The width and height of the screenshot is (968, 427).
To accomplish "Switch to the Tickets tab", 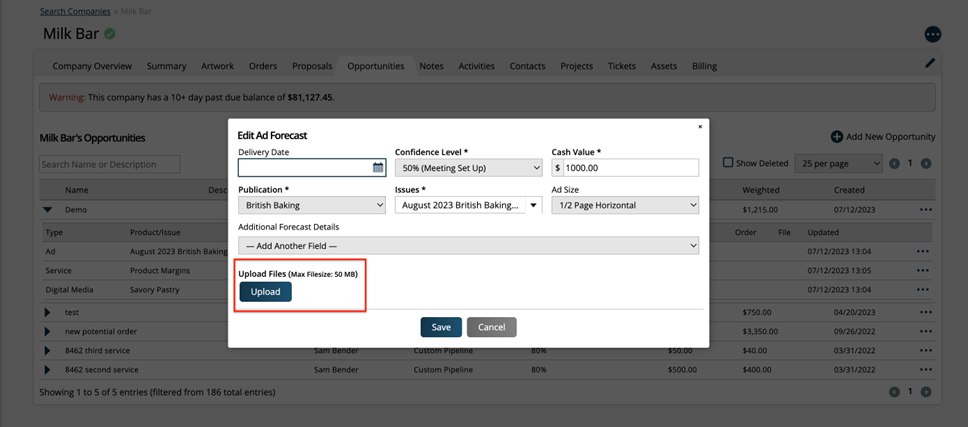I will coord(622,66).
